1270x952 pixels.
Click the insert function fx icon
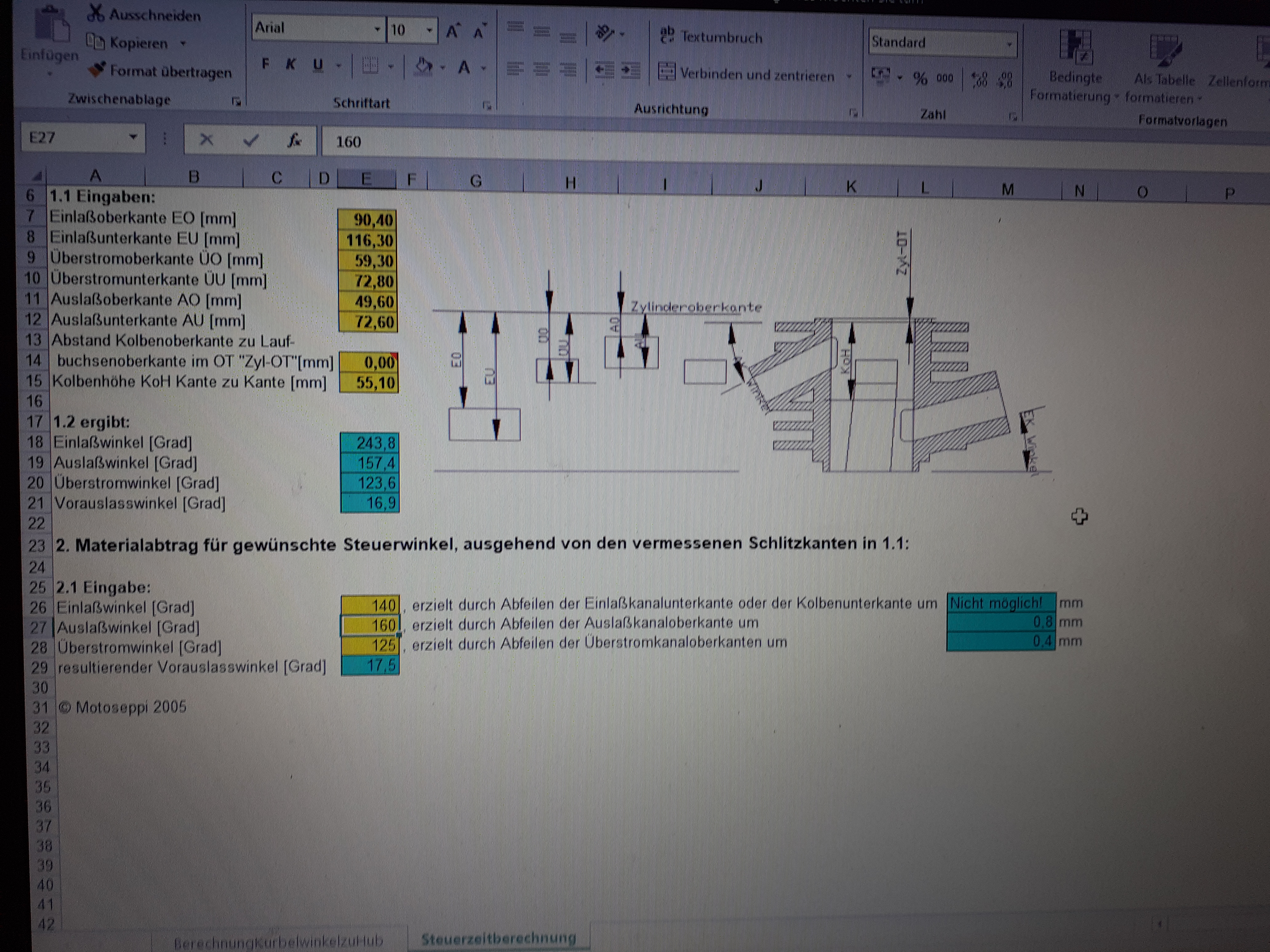pos(294,141)
